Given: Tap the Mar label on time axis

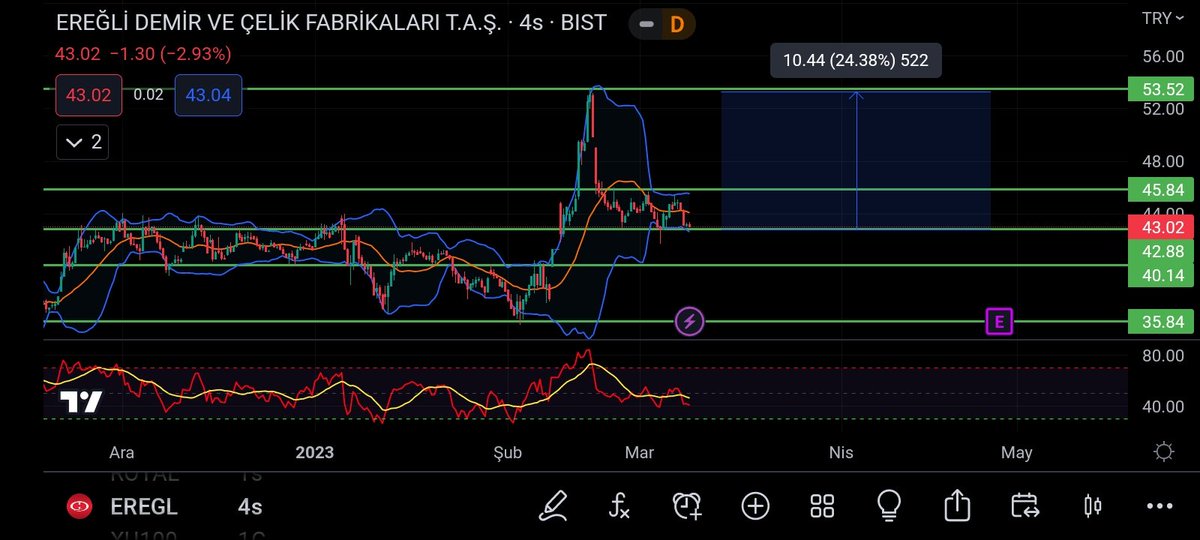Looking at the screenshot, I should pyautogui.click(x=639, y=452).
